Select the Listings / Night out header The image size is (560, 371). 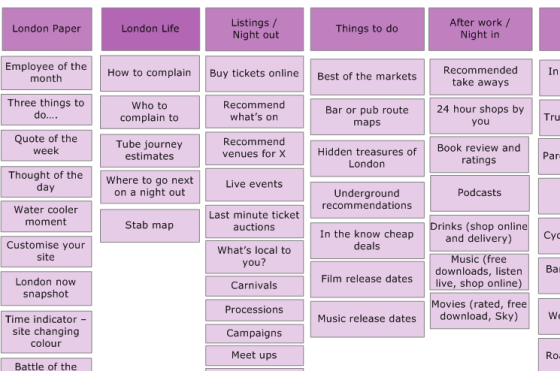pos(255,29)
